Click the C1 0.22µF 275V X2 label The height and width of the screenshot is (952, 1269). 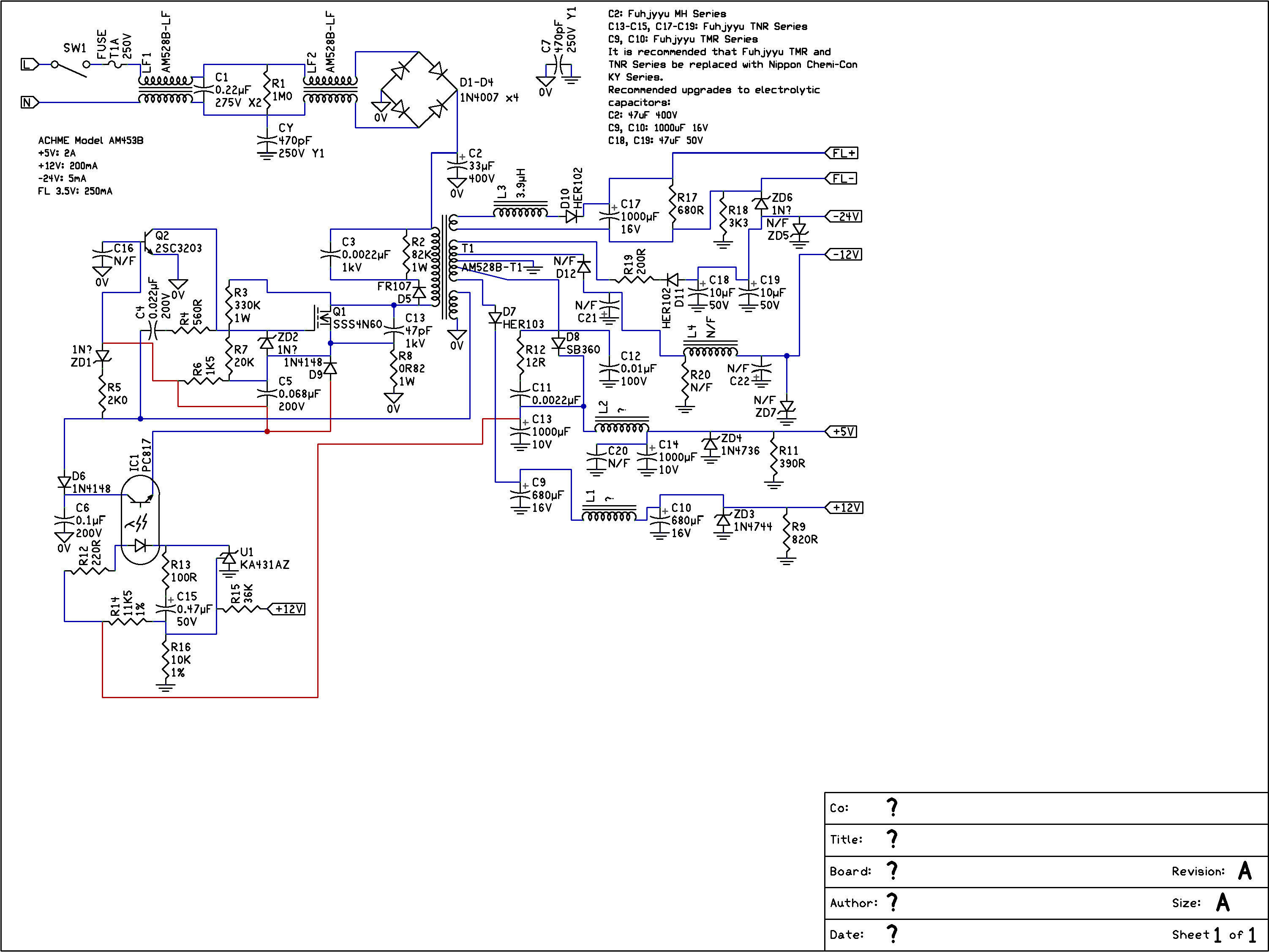click(x=238, y=90)
